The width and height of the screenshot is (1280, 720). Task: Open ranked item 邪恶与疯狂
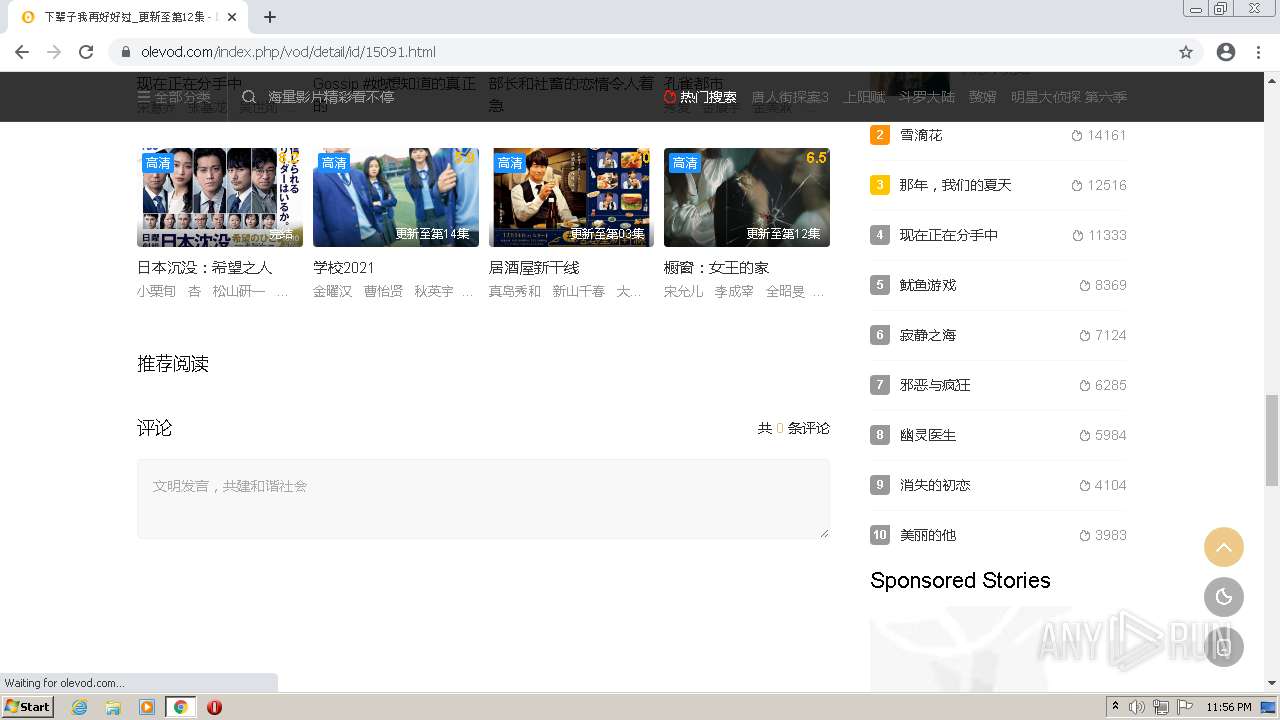click(935, 385)
